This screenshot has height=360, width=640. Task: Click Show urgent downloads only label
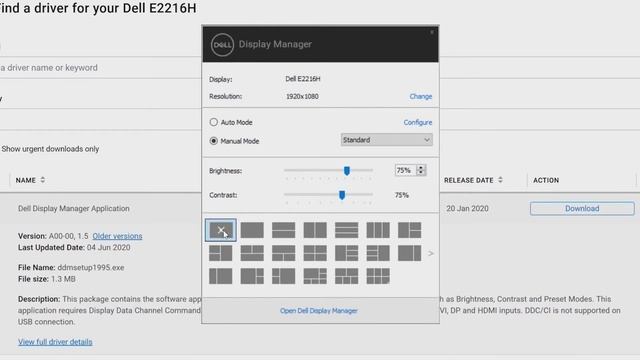50,149
